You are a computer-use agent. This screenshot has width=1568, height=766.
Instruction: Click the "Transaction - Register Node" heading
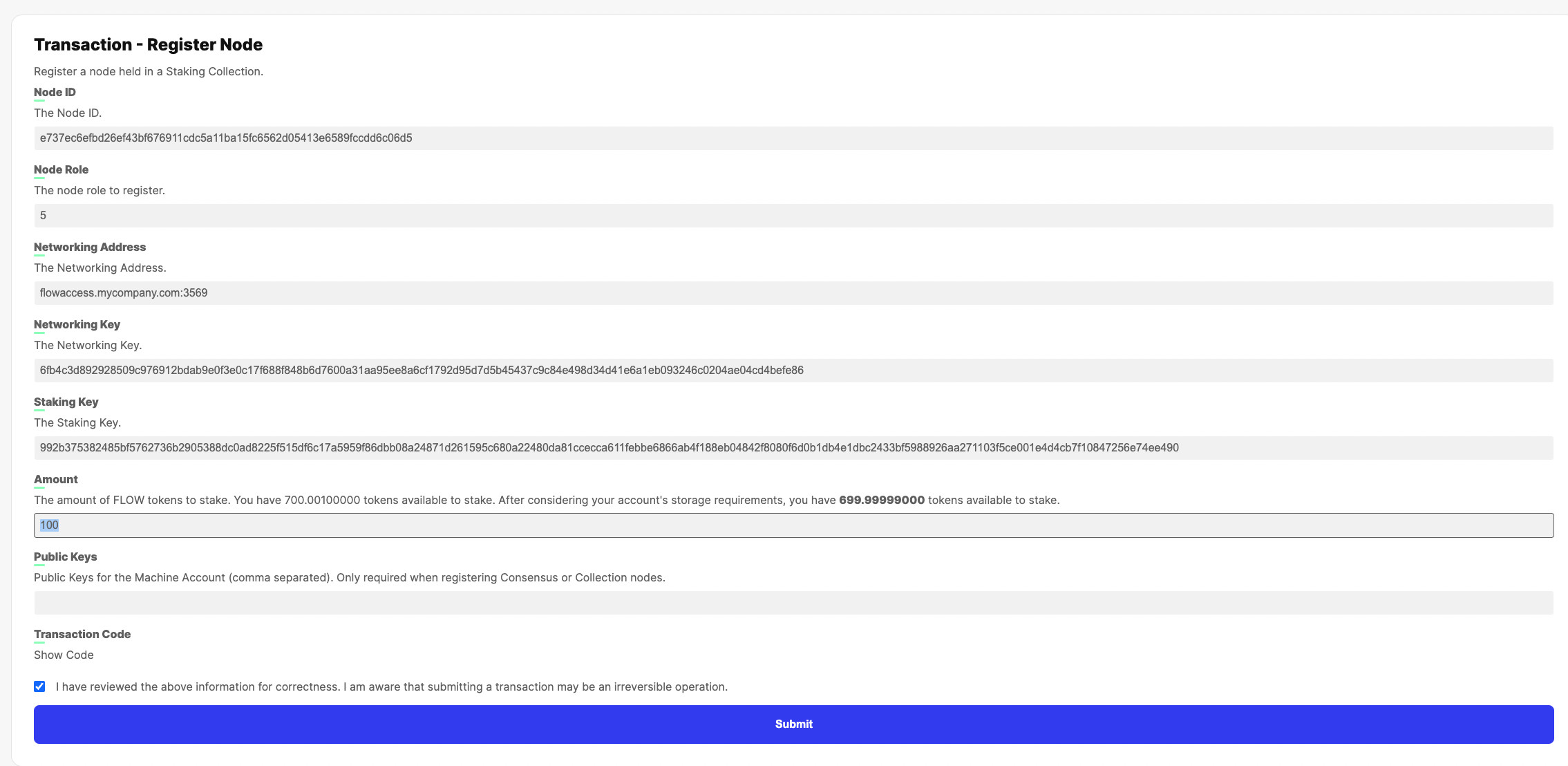point(148,44)
